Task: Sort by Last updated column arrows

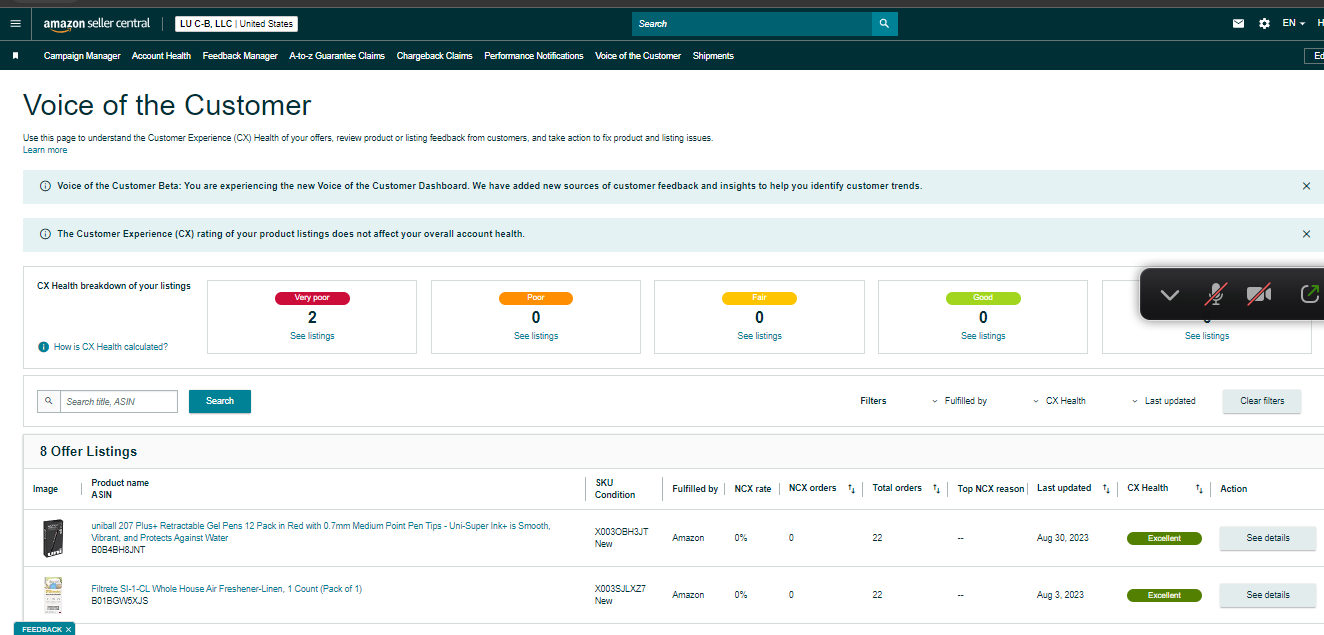Action: [1106, 489]
